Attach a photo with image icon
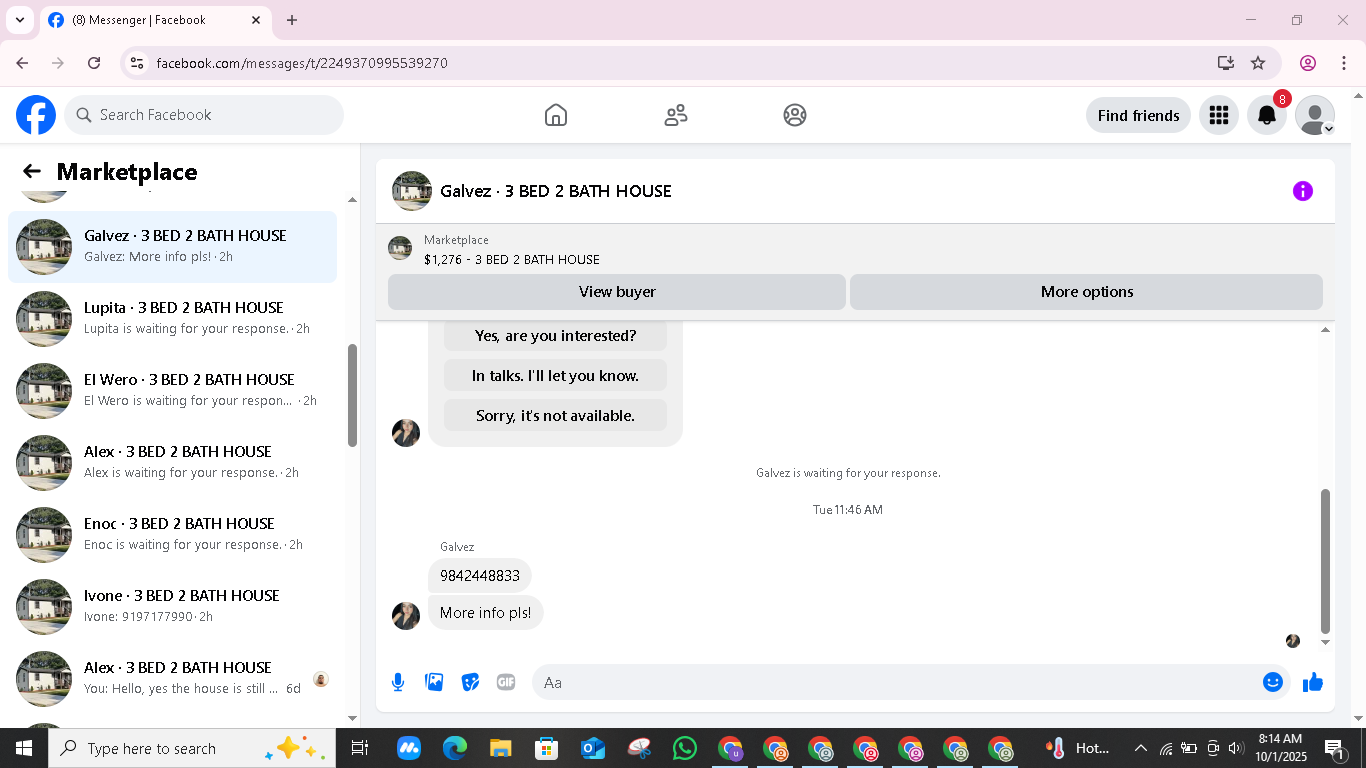Screen dimensions: 1366x768 [434, 682]
